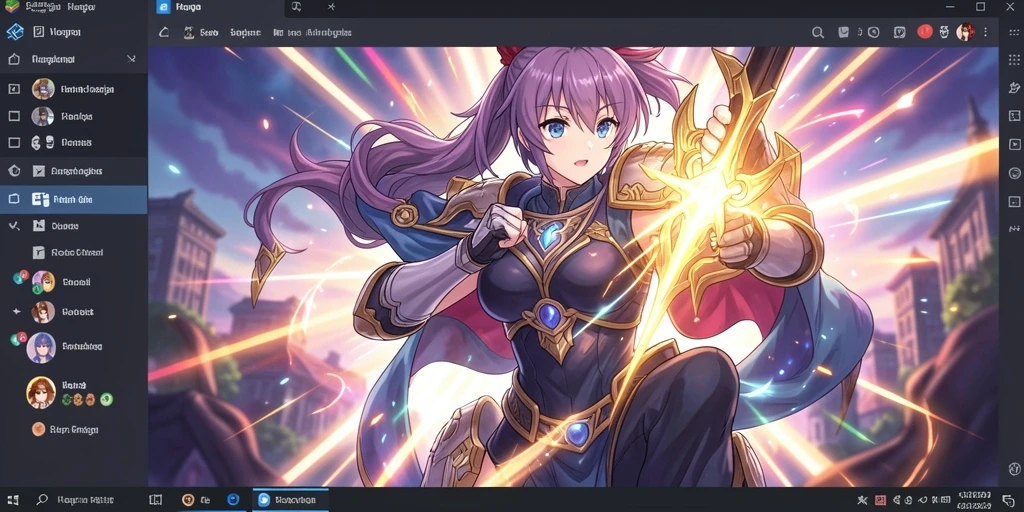Click the hand pointer icon in the right sidebar
Viewport: 1024px width, 512px height.
1014,87
